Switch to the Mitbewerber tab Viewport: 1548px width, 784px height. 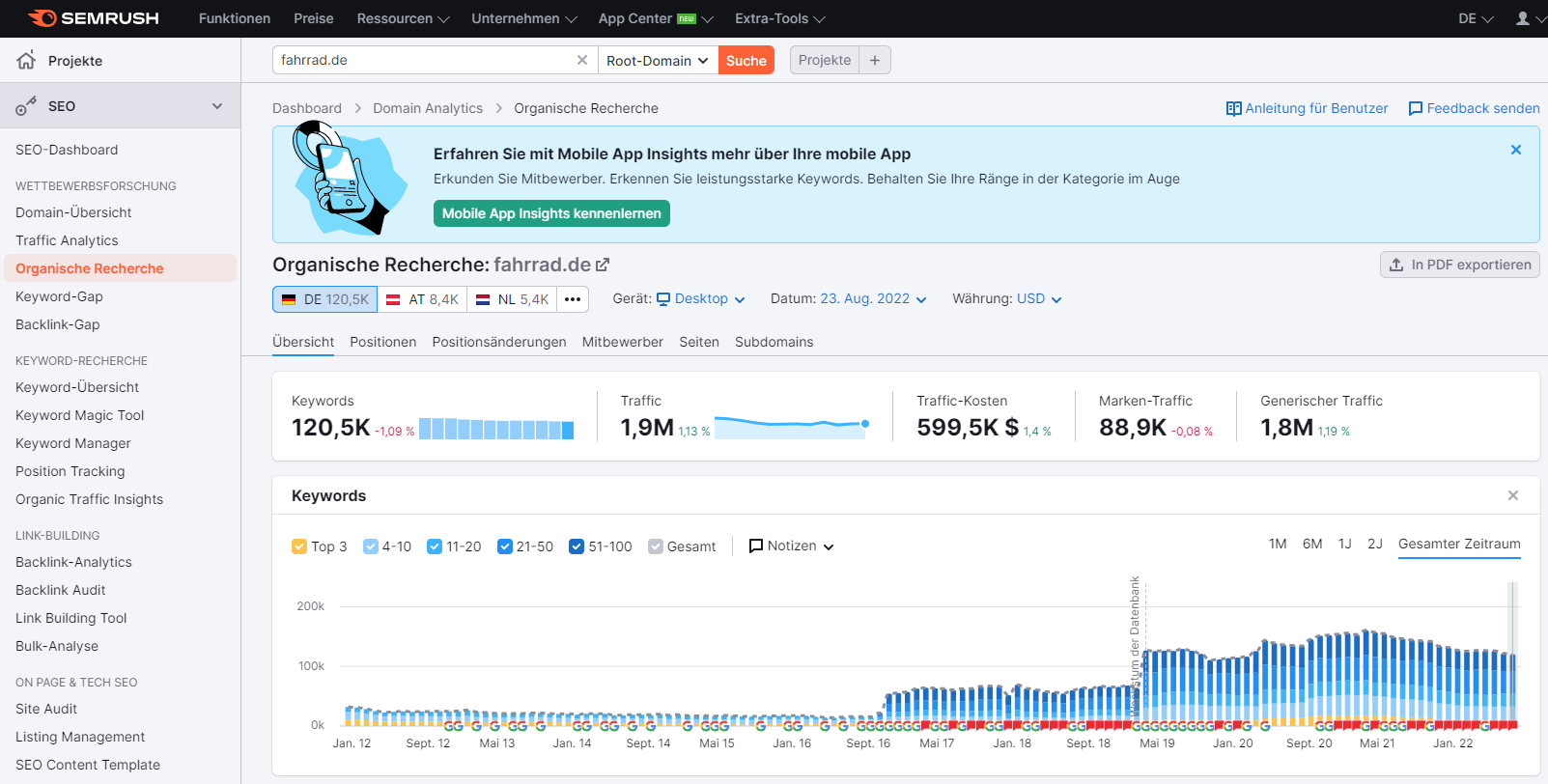[x=623, y=342]
